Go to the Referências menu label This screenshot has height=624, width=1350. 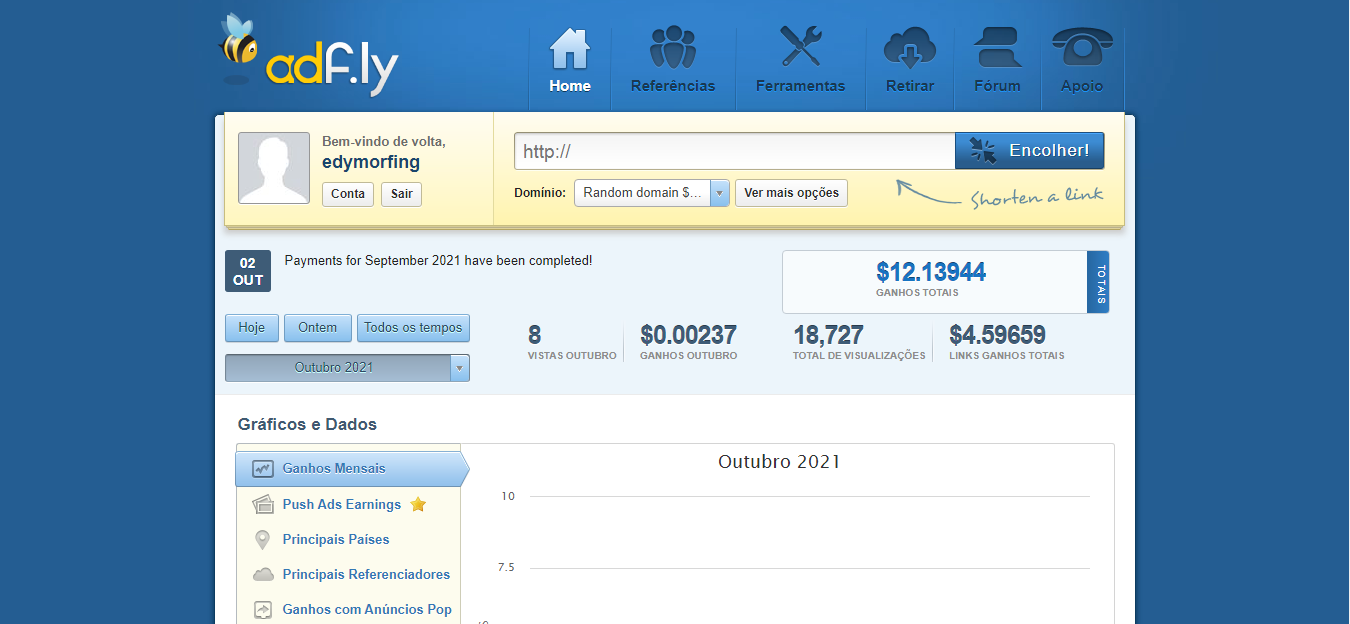point(673,86)
